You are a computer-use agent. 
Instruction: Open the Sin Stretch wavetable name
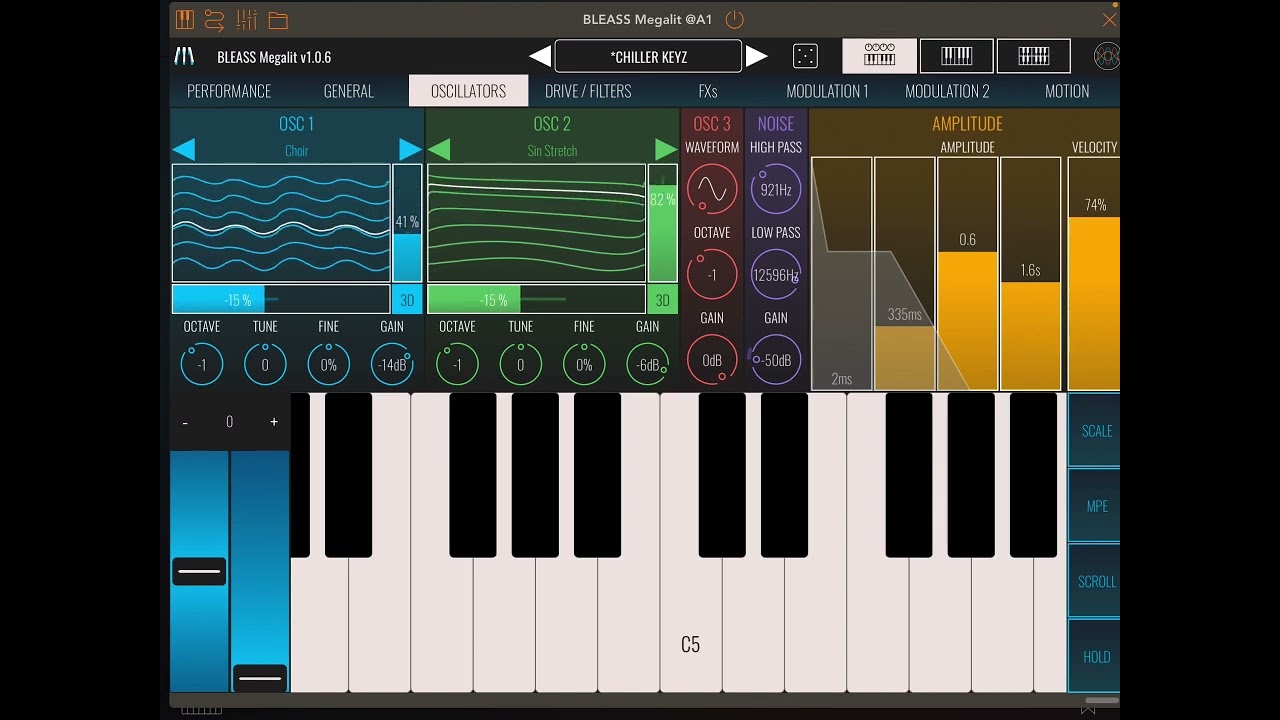552,151
